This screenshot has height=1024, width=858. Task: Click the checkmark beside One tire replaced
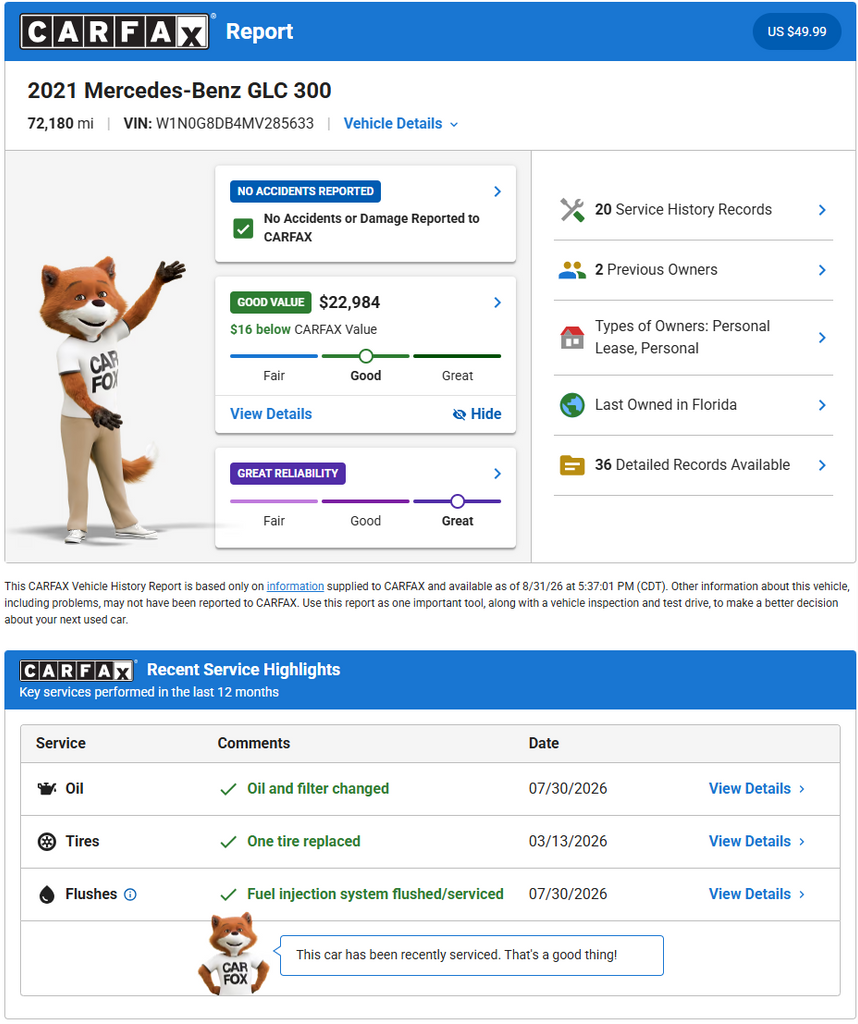click(x=229, y=842)
